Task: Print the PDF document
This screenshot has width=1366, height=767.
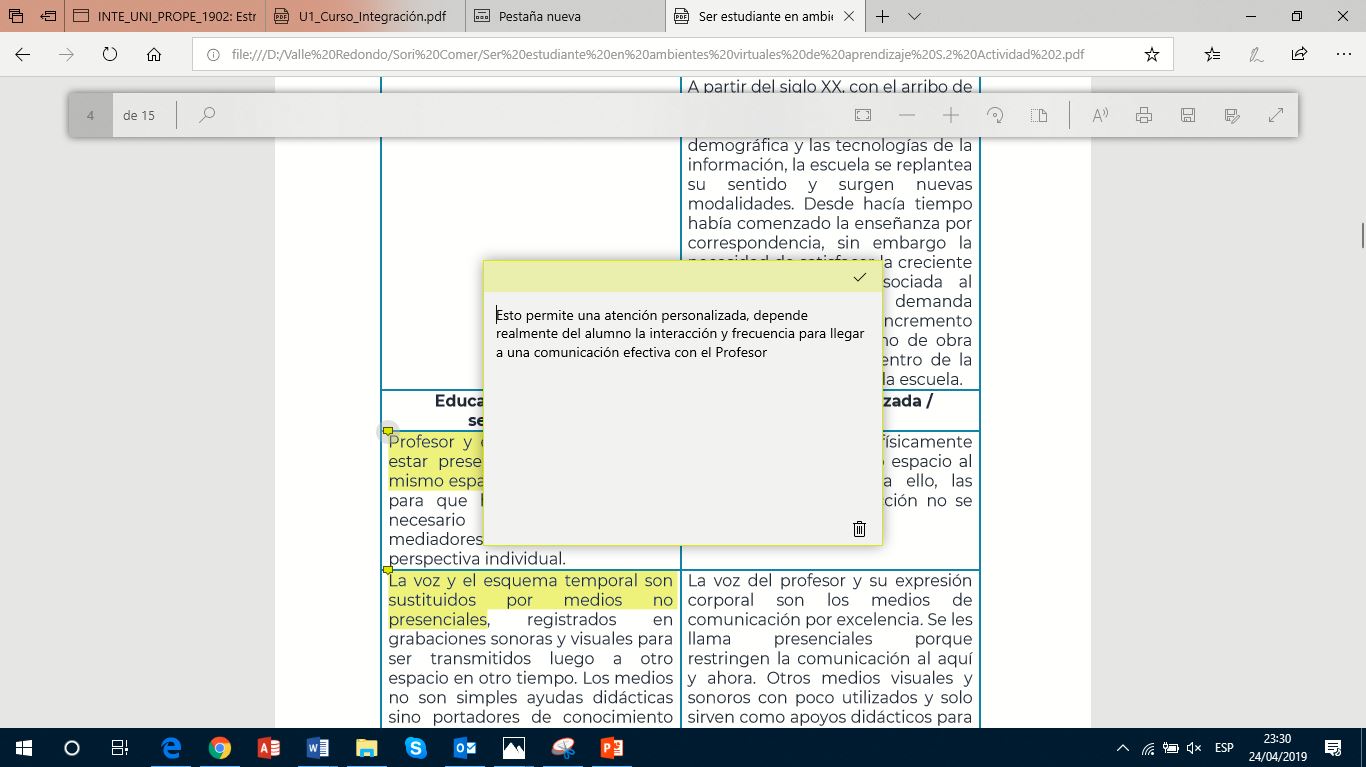Action: coord(1144,115)
